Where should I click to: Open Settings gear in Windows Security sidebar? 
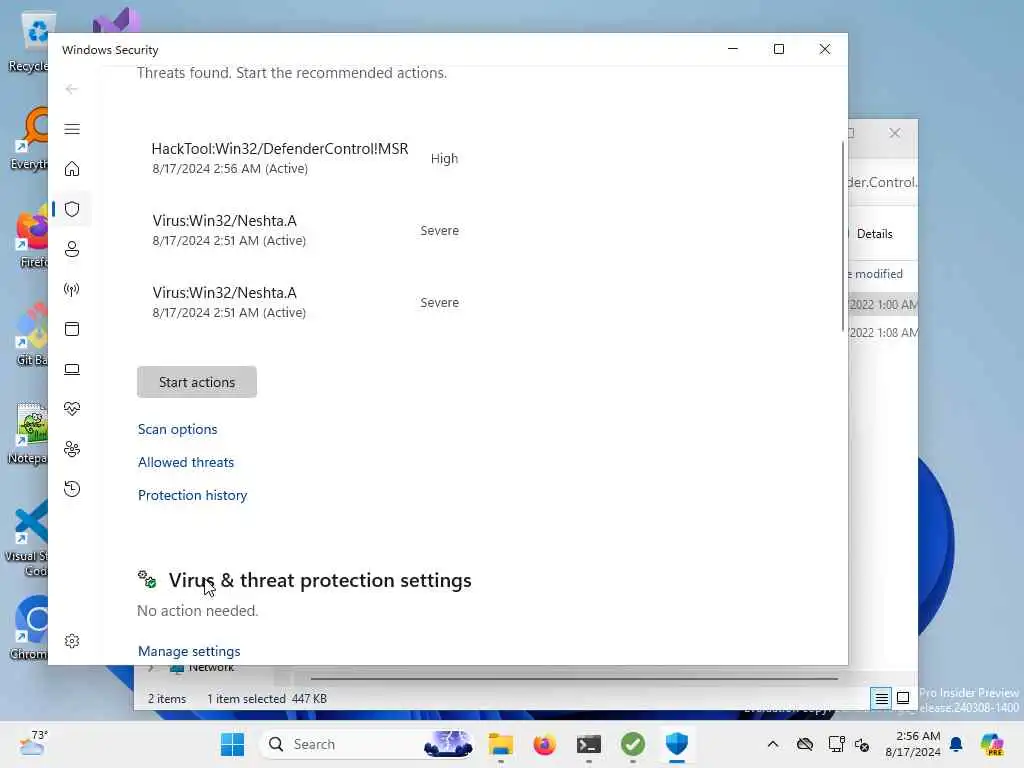[72, 641]
